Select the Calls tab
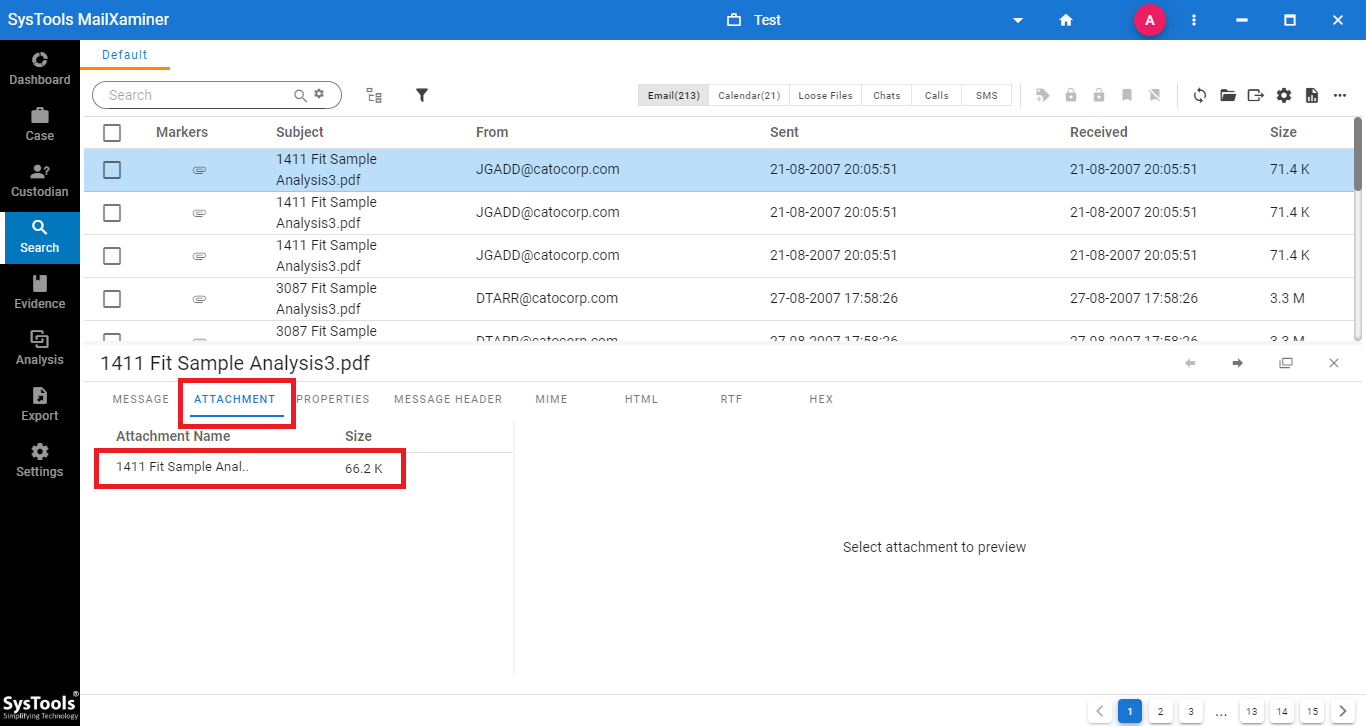This screenshot has width=1366, height=726. [x=936, y=95]
